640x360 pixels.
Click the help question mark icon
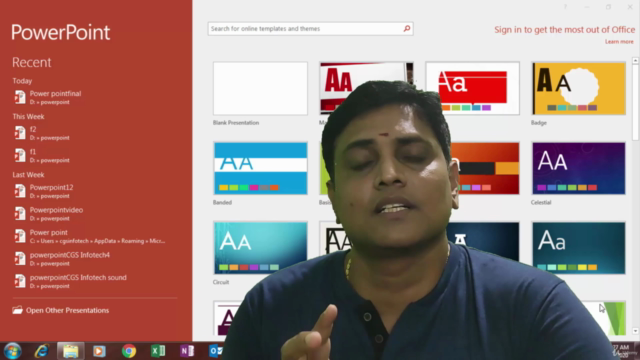pos(565,7)
